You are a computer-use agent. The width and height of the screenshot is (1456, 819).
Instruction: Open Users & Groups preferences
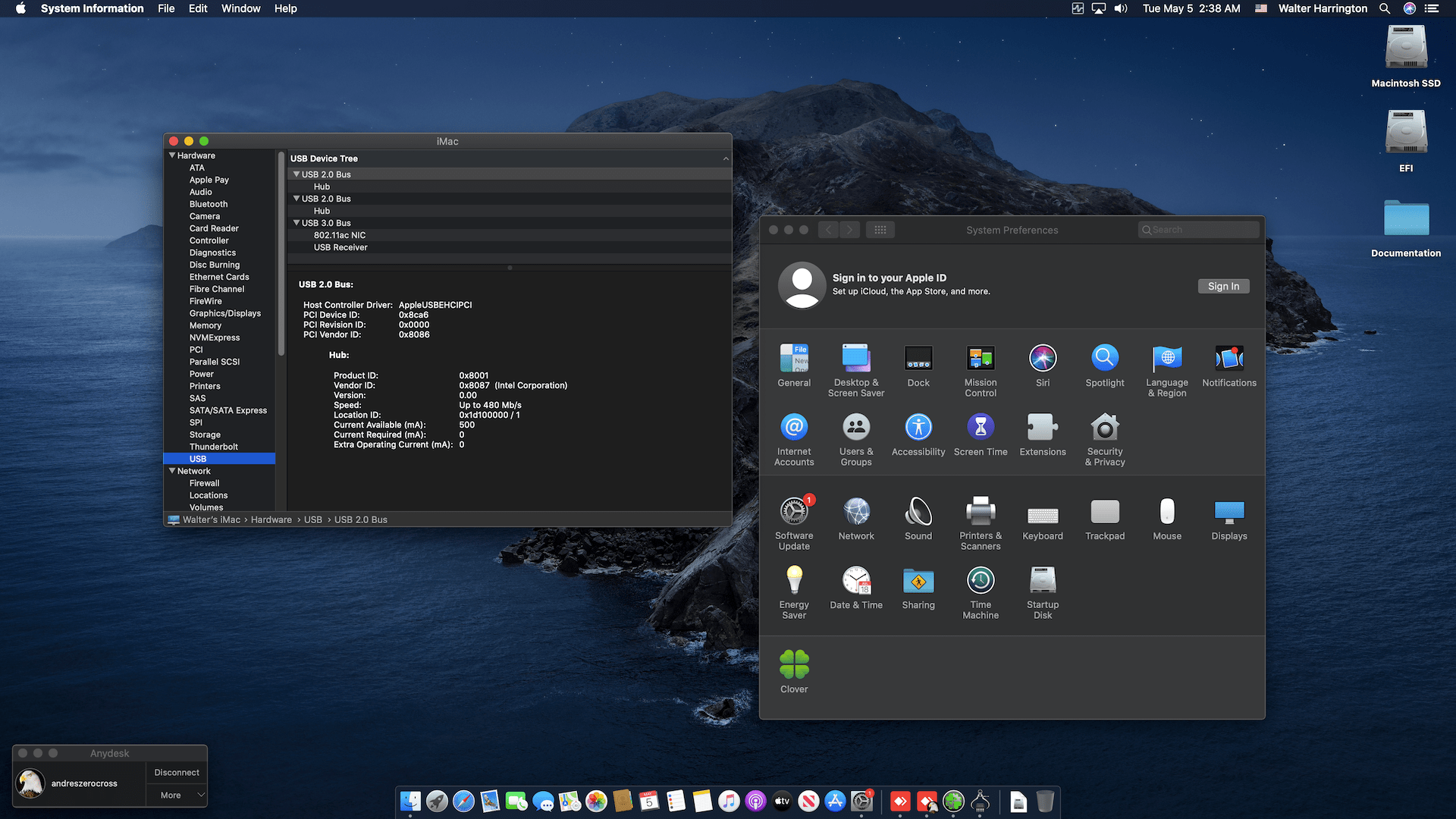coord(856,439)
